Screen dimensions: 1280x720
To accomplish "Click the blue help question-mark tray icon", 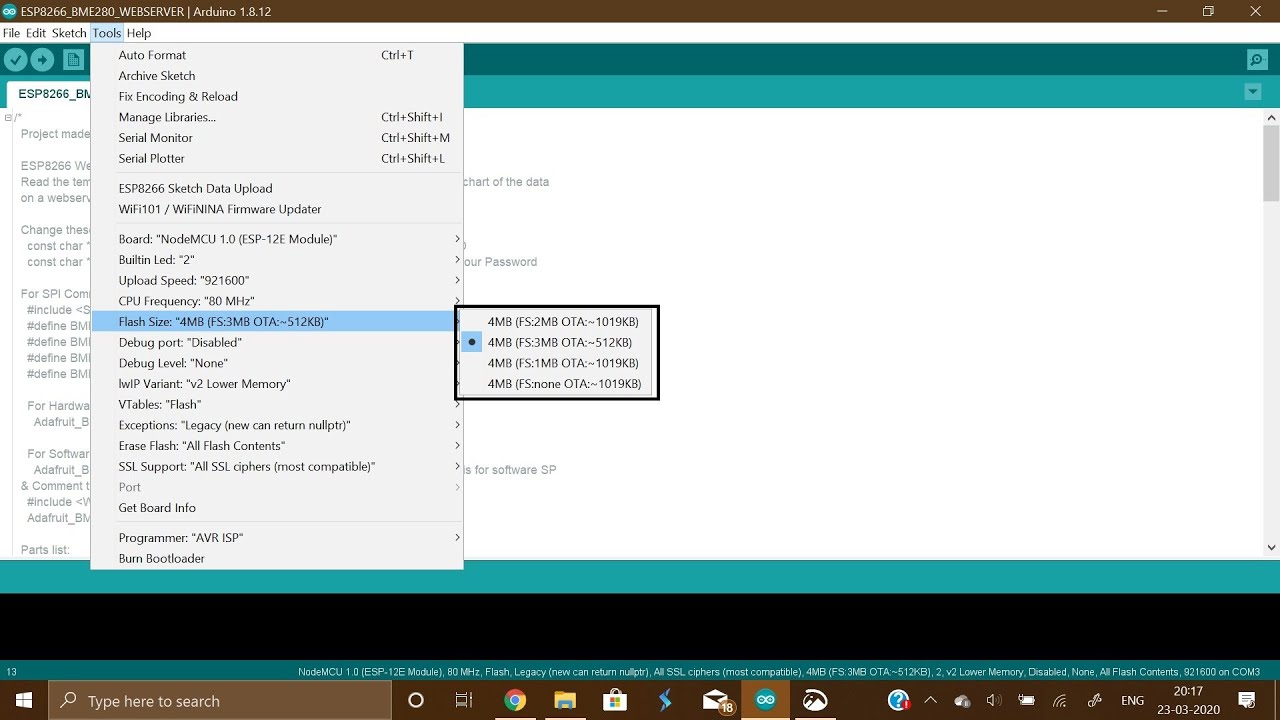I will 898,701.
